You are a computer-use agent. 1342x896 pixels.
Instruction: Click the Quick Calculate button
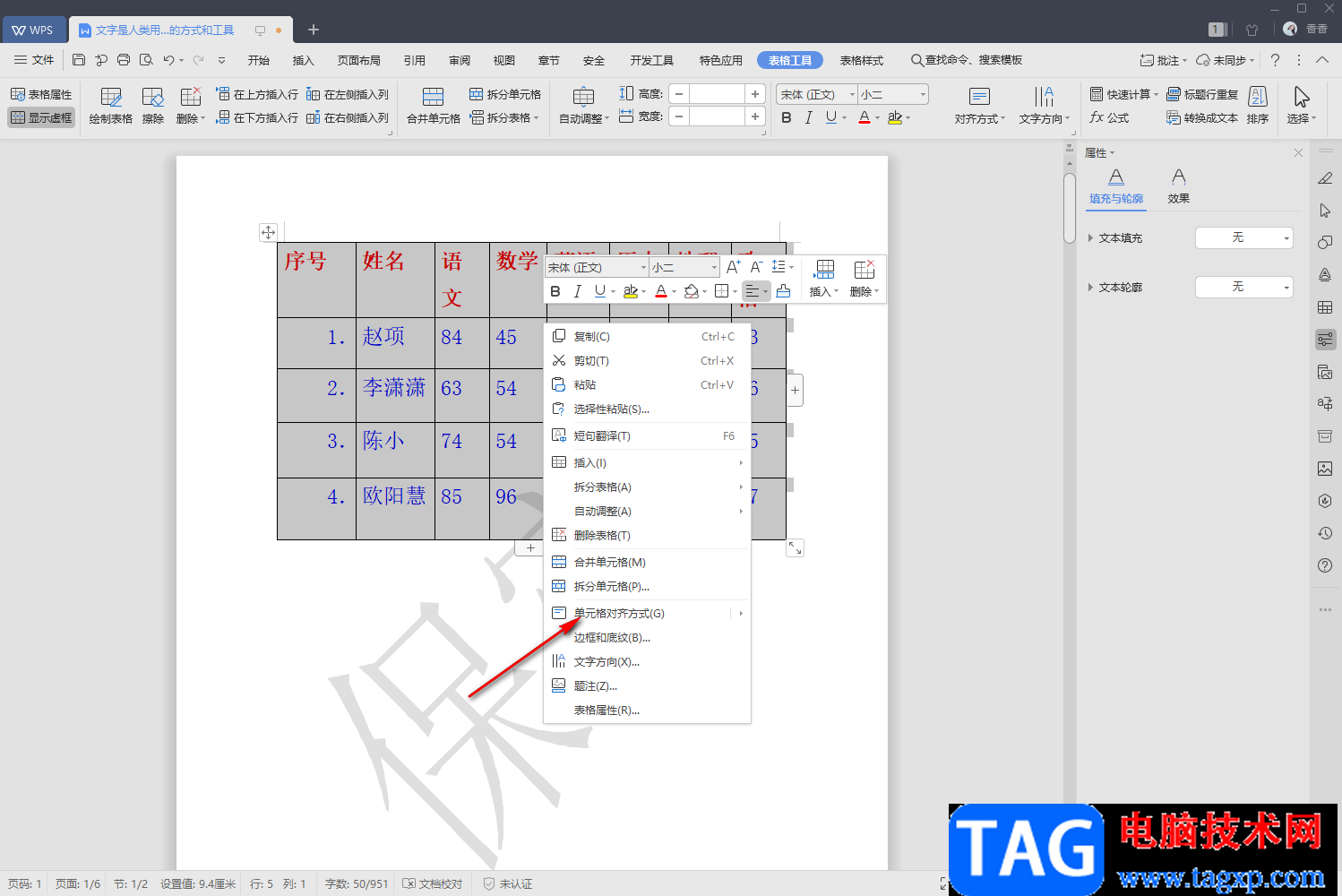click(1124, 94)
